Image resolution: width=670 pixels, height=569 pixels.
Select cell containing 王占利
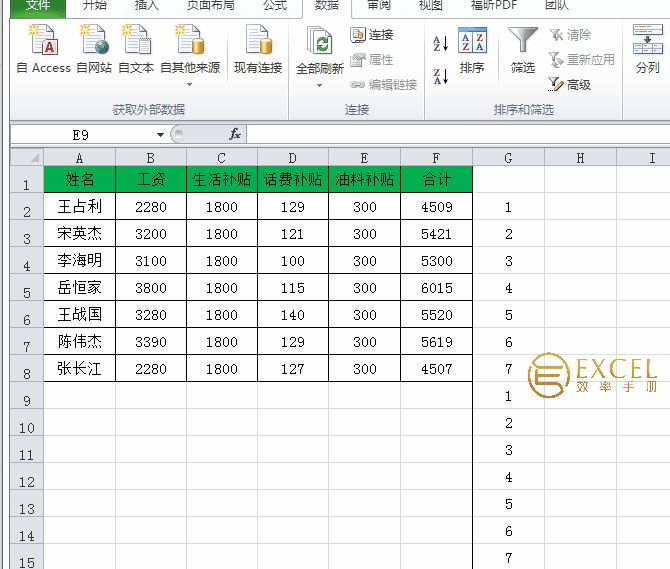tap(79, 207)
